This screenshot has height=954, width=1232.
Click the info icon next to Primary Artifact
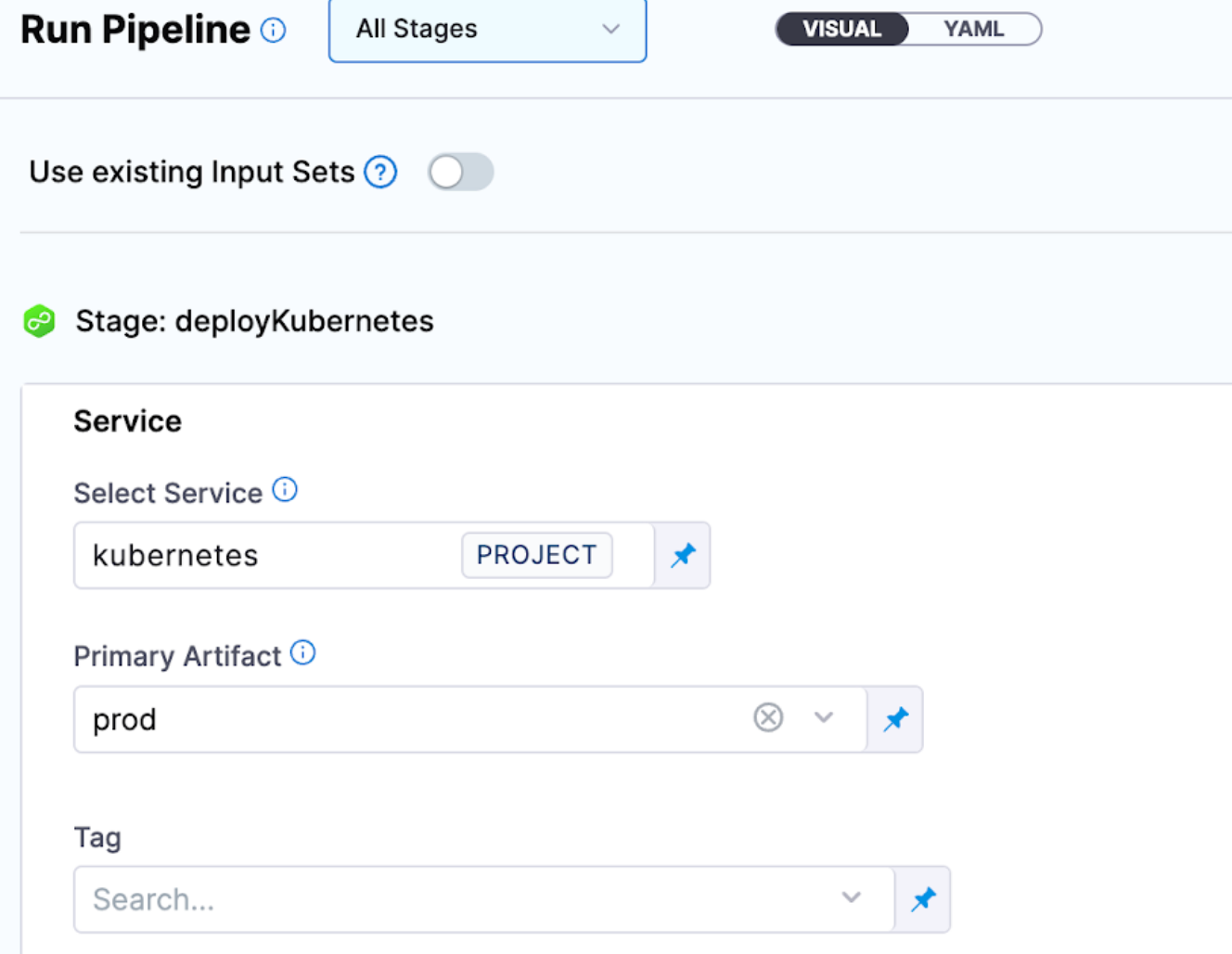[x=302, y=652]
